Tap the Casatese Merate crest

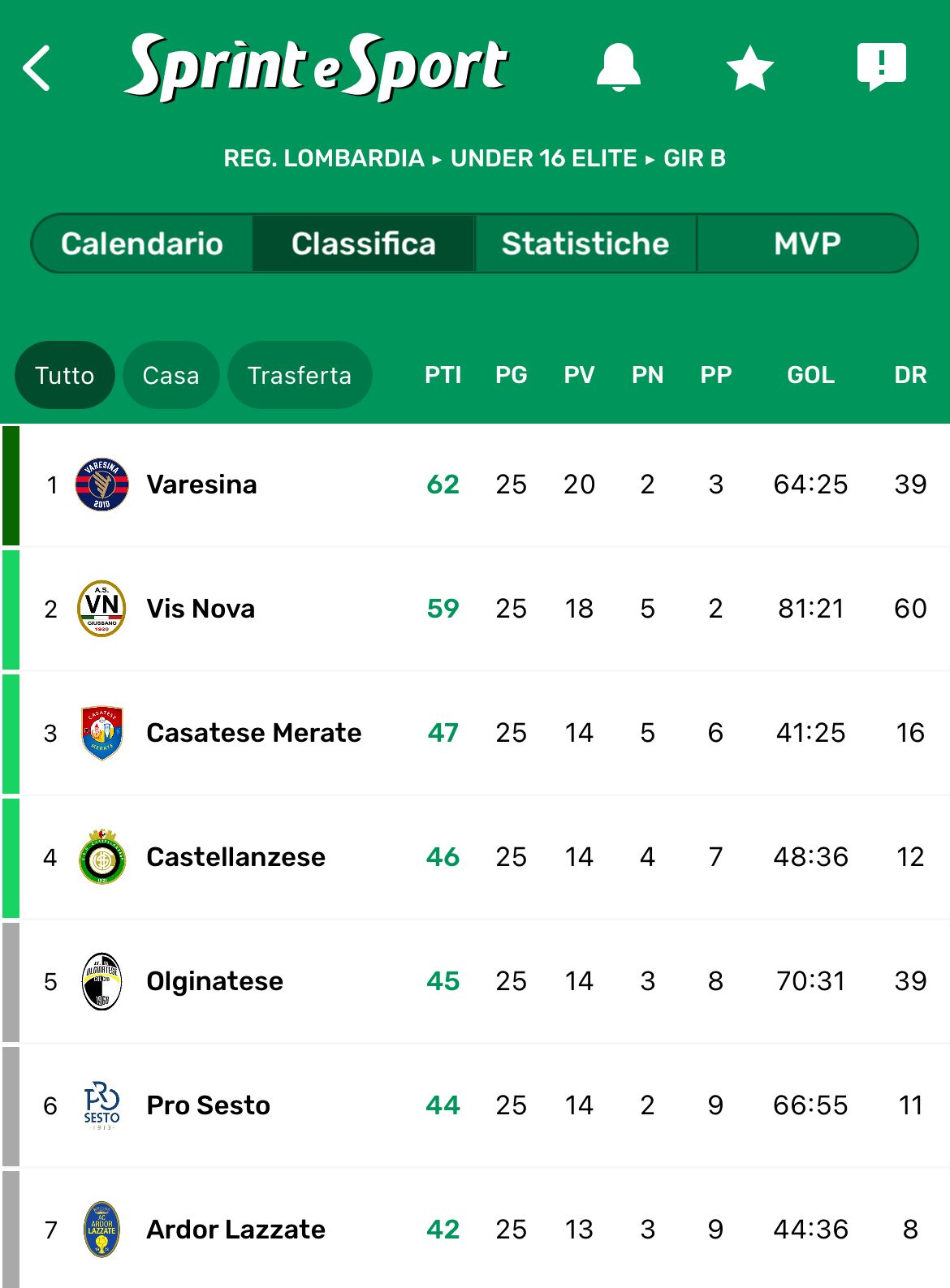point(102,733)
